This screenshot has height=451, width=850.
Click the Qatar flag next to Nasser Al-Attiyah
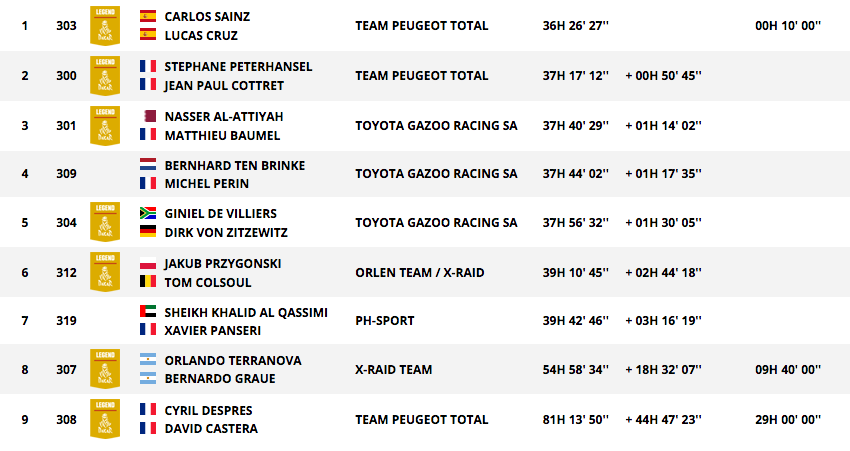click(x=148, y=116)
